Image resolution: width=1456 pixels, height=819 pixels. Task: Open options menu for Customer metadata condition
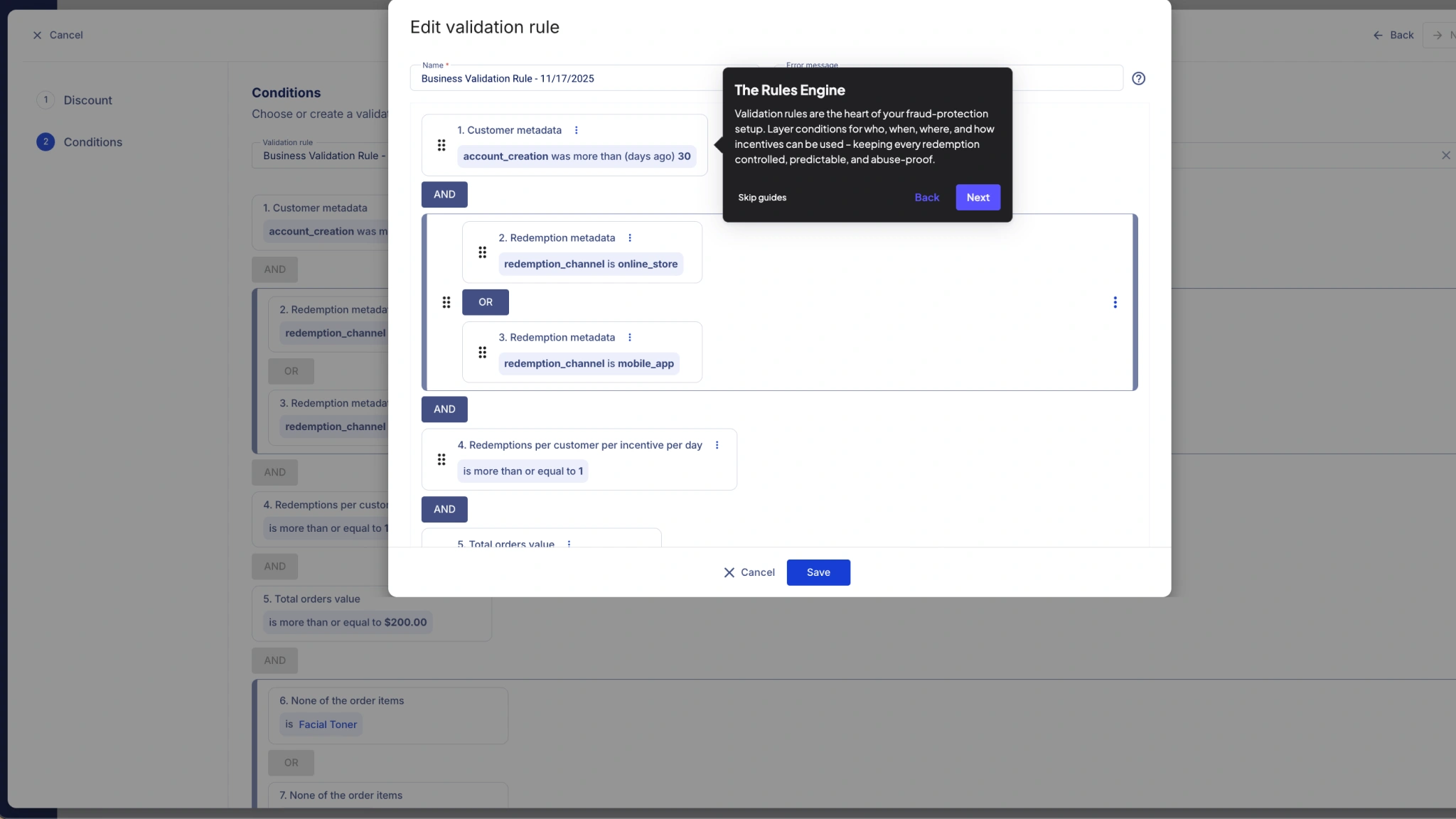576,130
